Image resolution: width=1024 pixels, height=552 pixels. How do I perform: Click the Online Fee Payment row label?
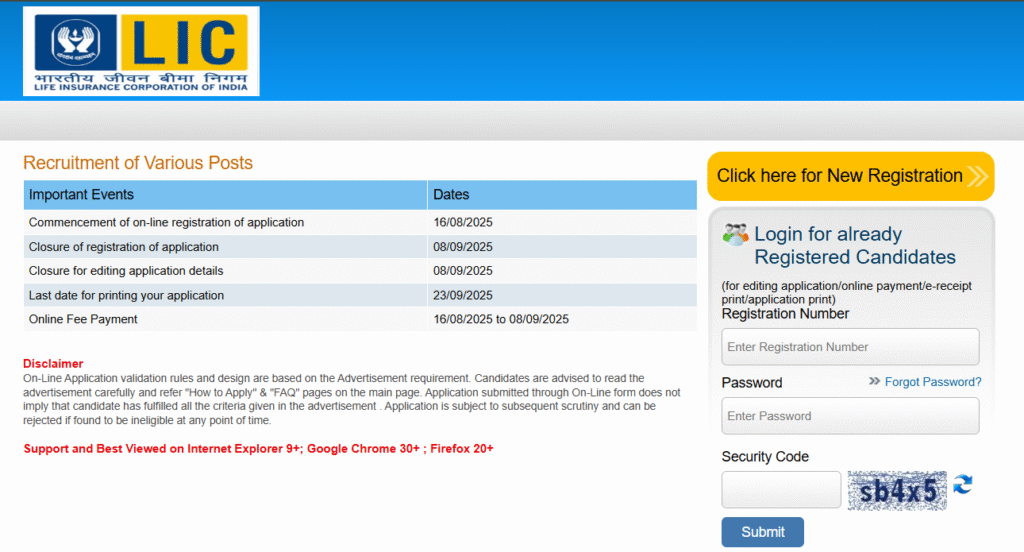[x=83, y=319]
